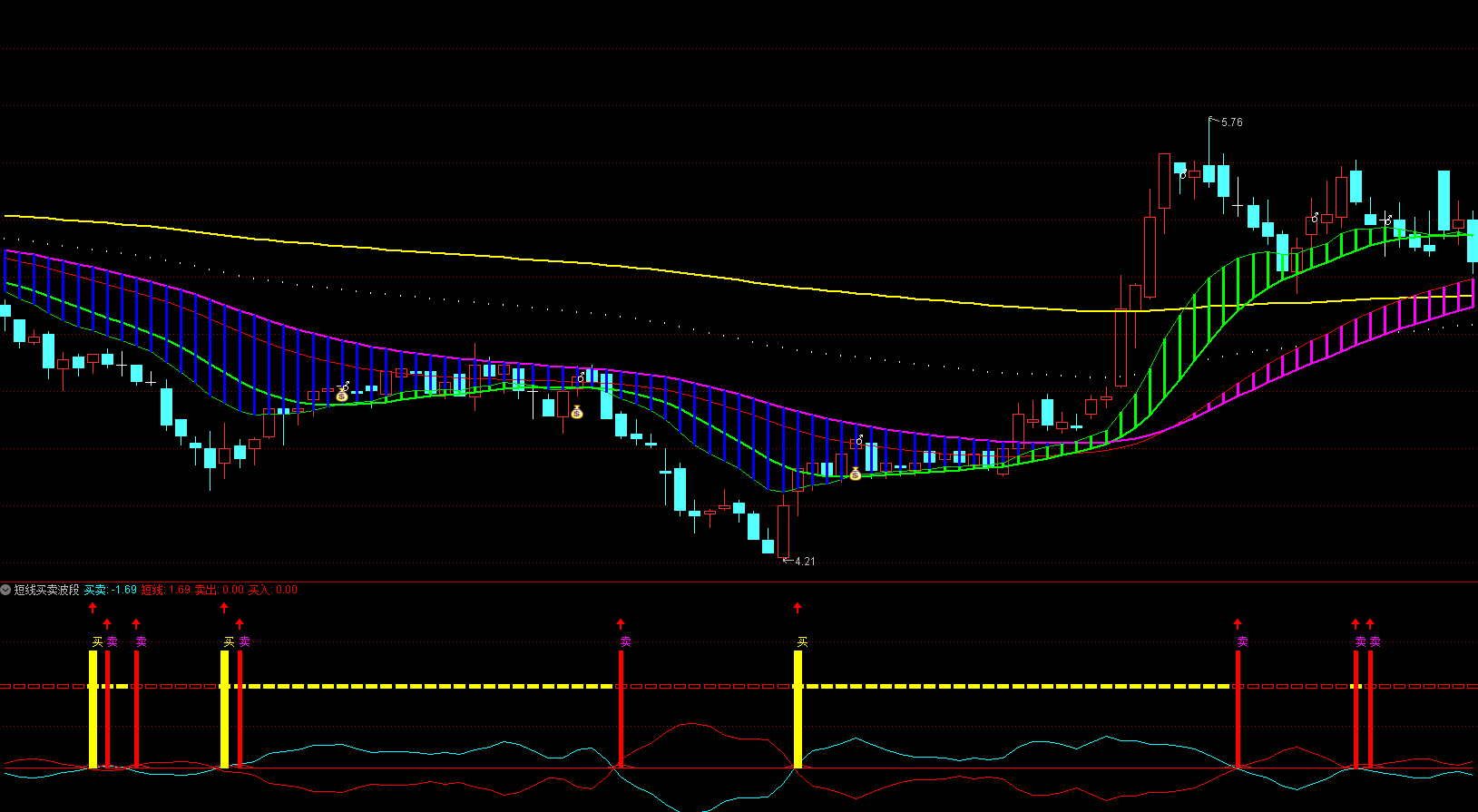The width and height of the screenshot is (1478, 812).
Task: Select the 卖出: 0.00 readout
Action: pos(220,590)
